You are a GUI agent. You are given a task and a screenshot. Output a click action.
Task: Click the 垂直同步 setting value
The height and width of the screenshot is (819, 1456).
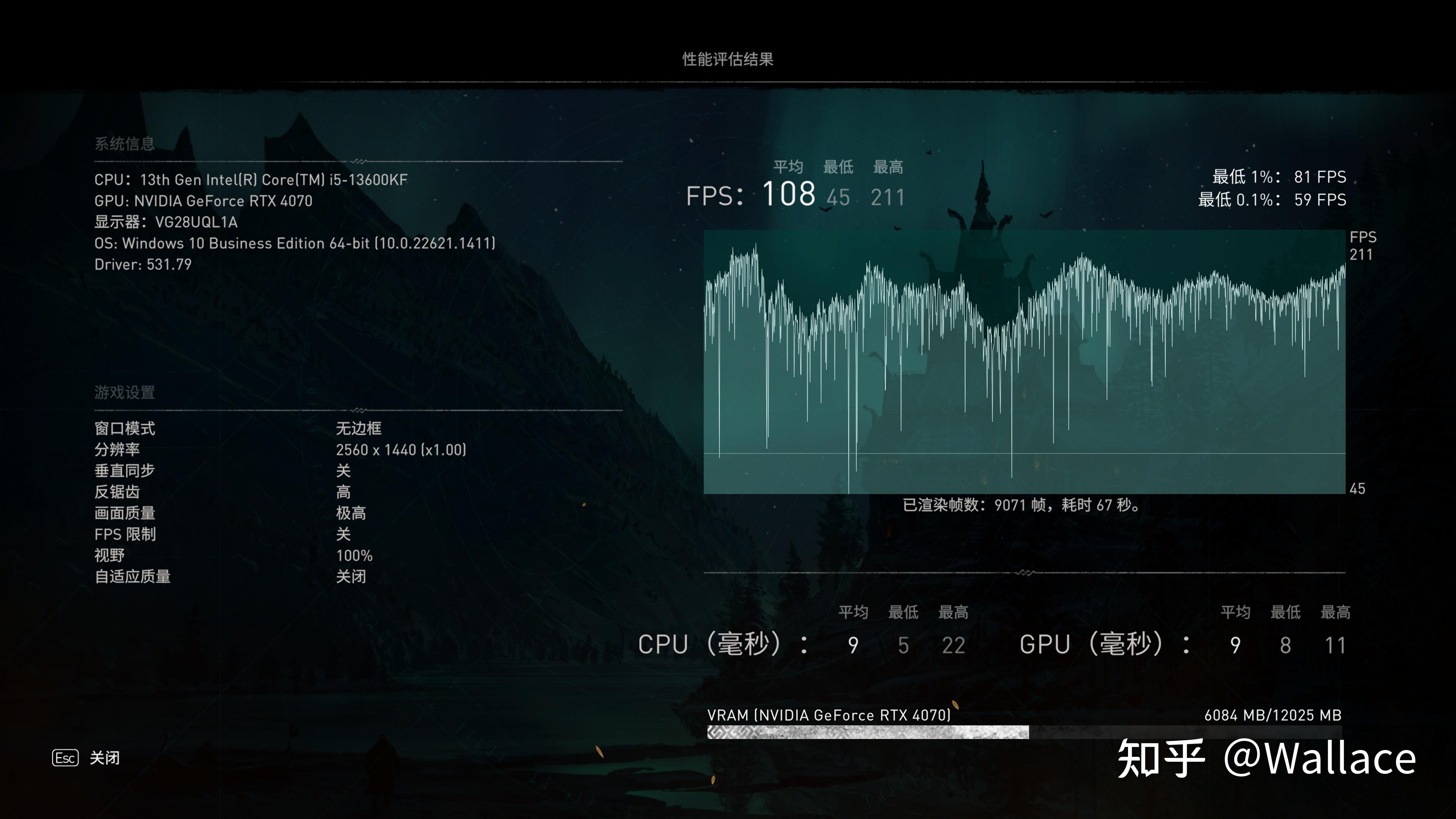pyautogui.click(x=343, y=471)
